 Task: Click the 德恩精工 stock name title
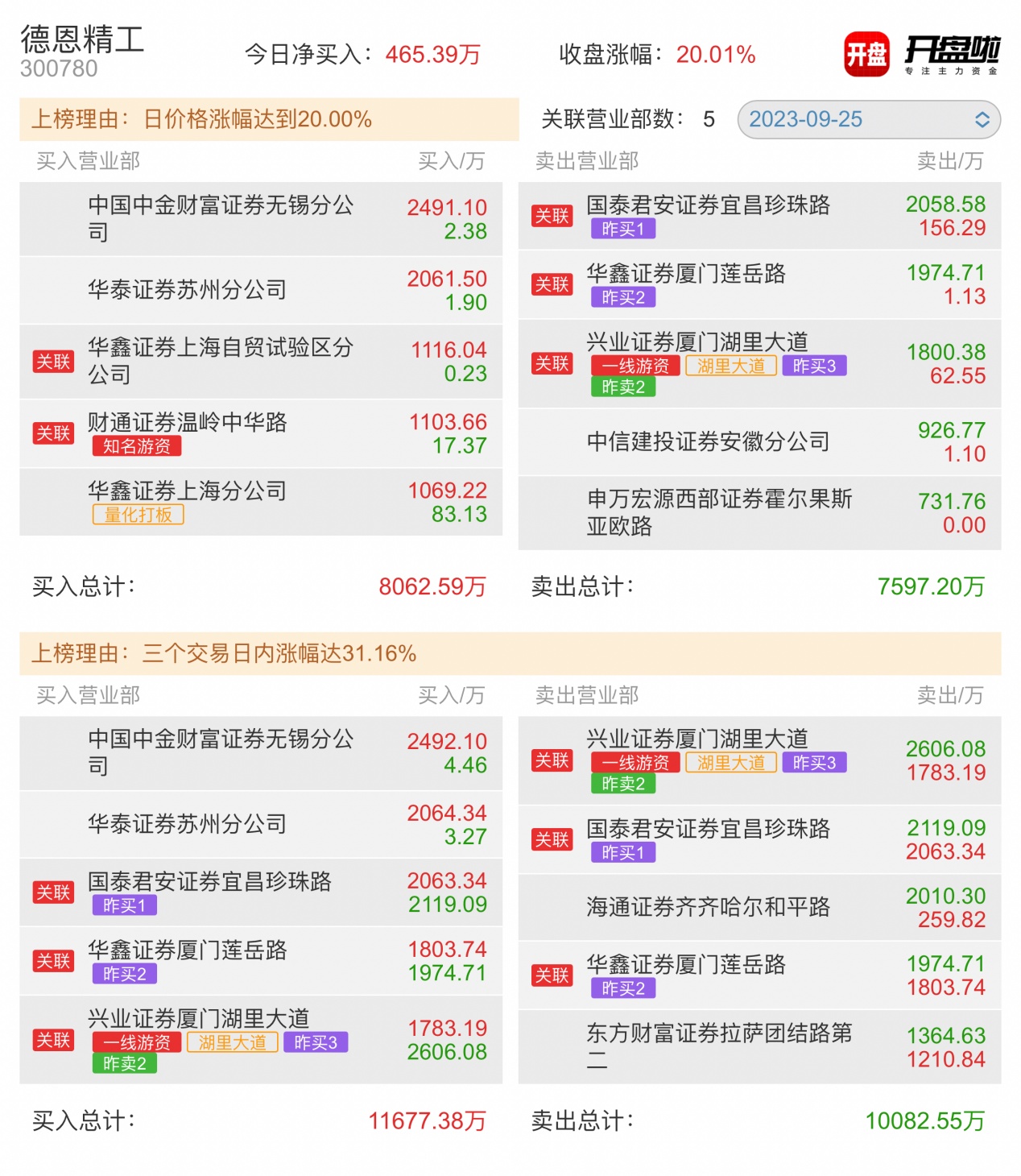pyautogui.click(x=81, y=39)
